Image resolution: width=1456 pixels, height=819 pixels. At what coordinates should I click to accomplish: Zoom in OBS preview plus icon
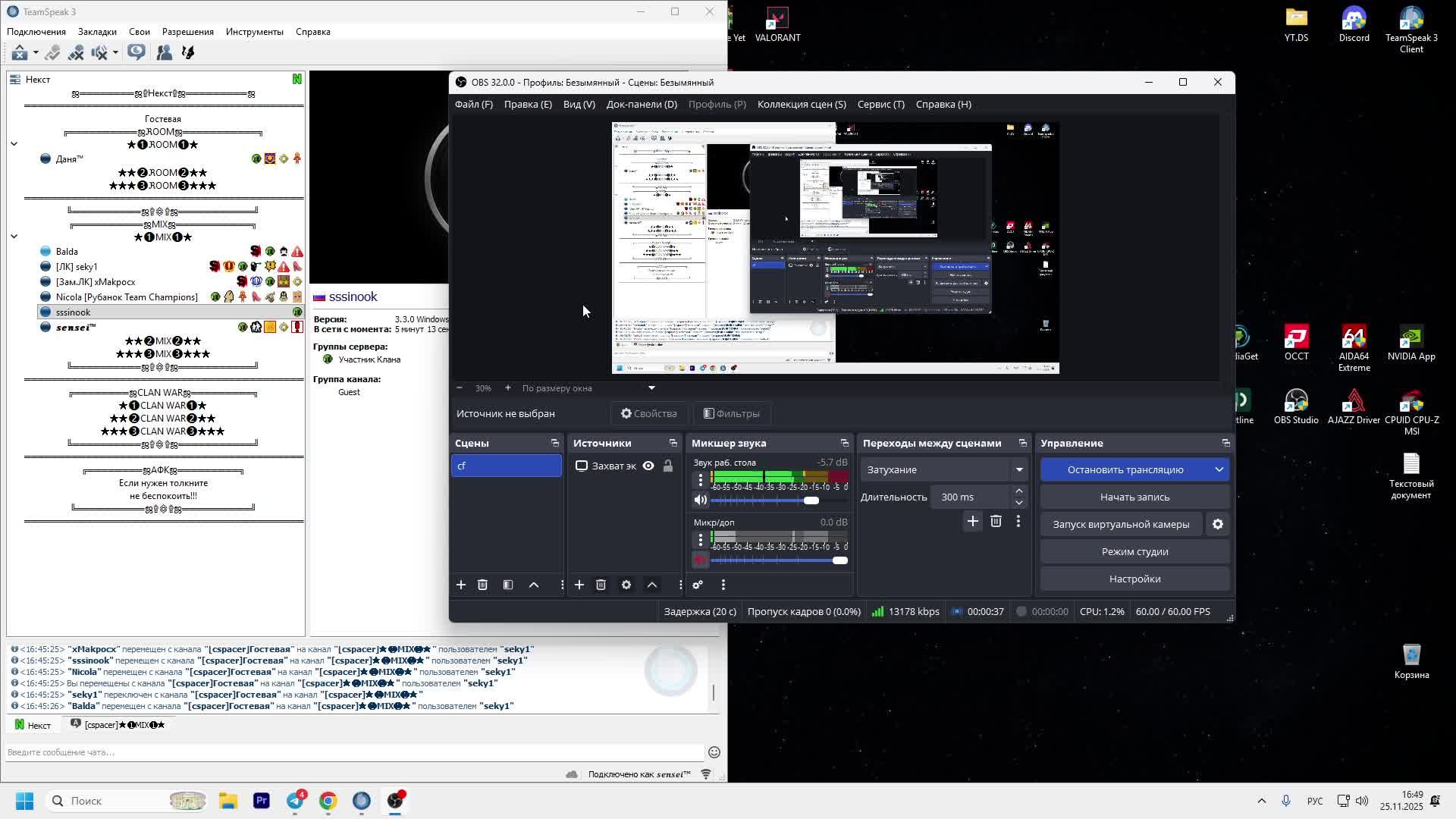(x=507, y=388)
